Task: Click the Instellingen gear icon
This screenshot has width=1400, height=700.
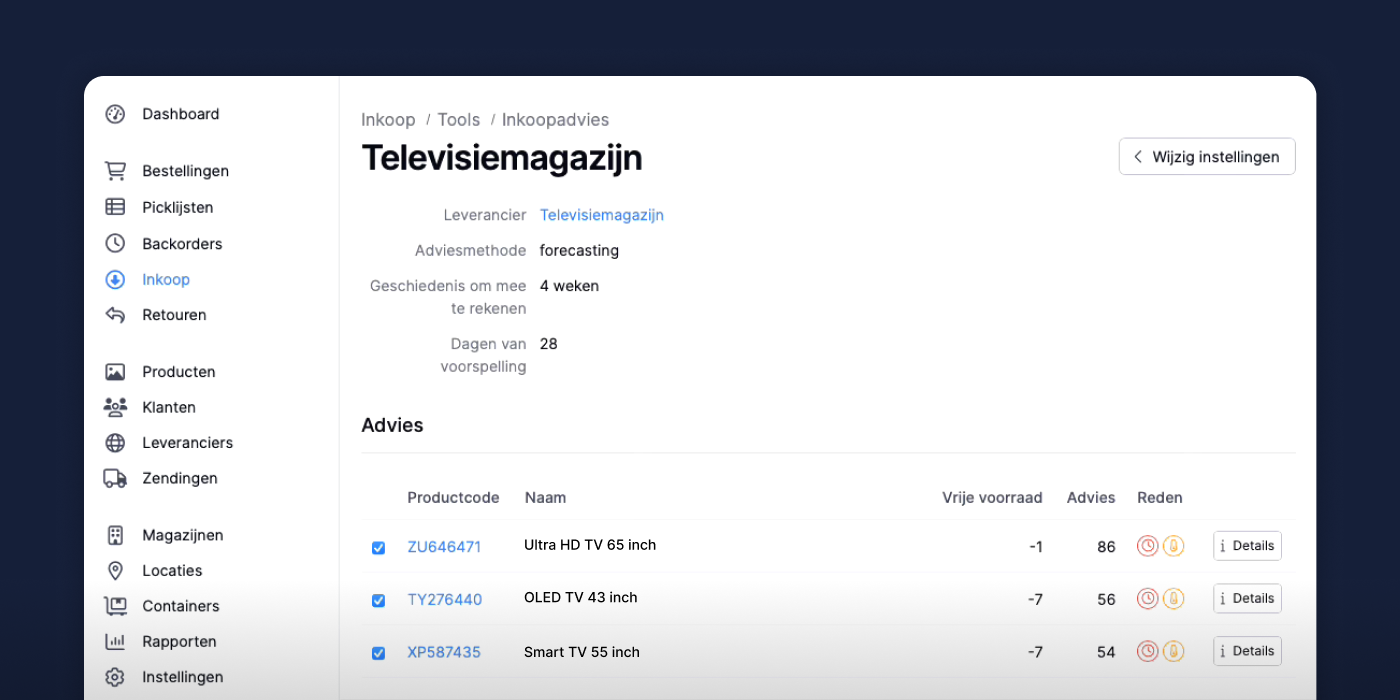Action: click(x=115, y=677)
